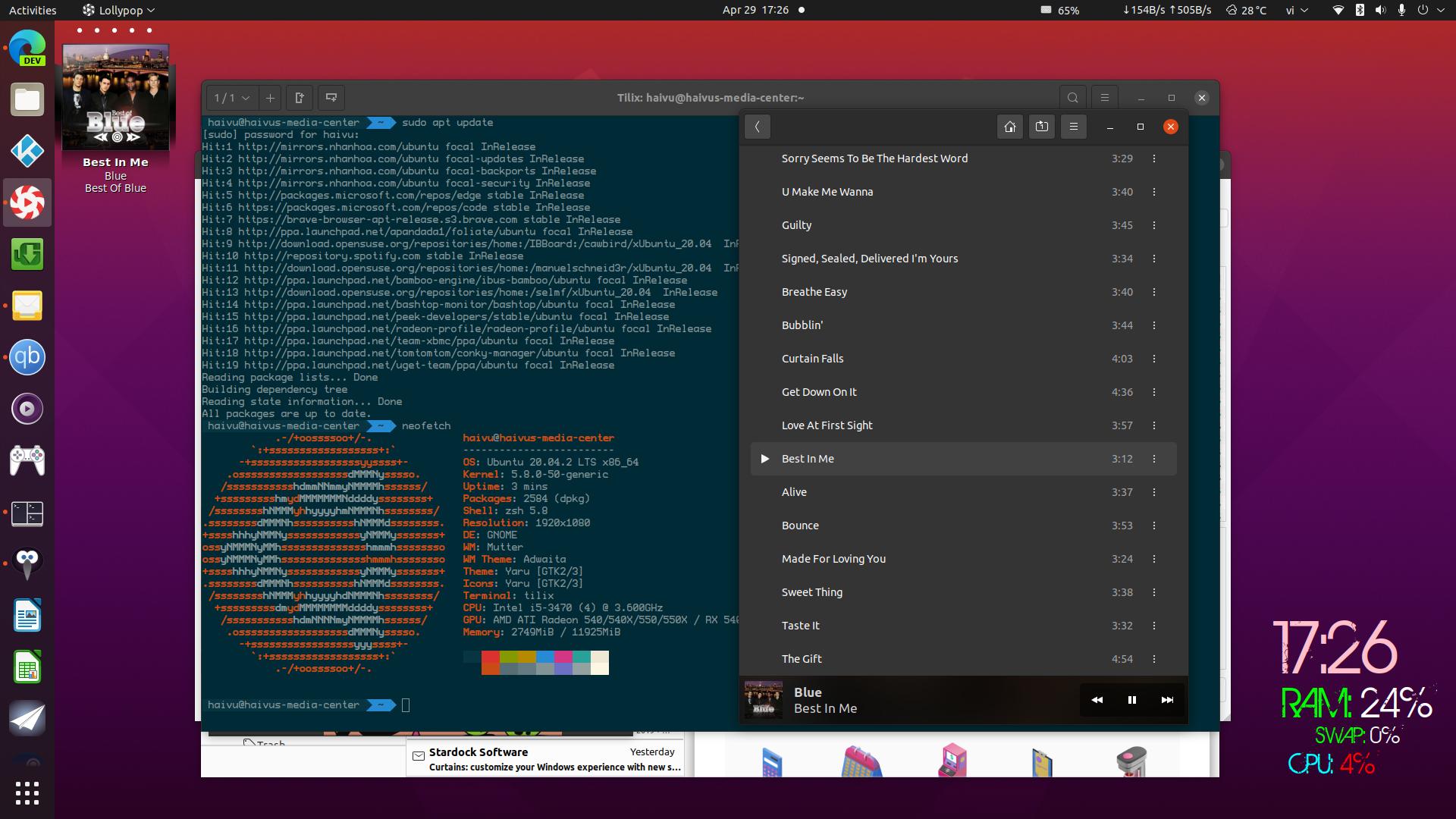Go back using Lollypop's back chevron
The height and width of the screenshot is (819, 1456).
pyautogui.click(x=757, y=127)
